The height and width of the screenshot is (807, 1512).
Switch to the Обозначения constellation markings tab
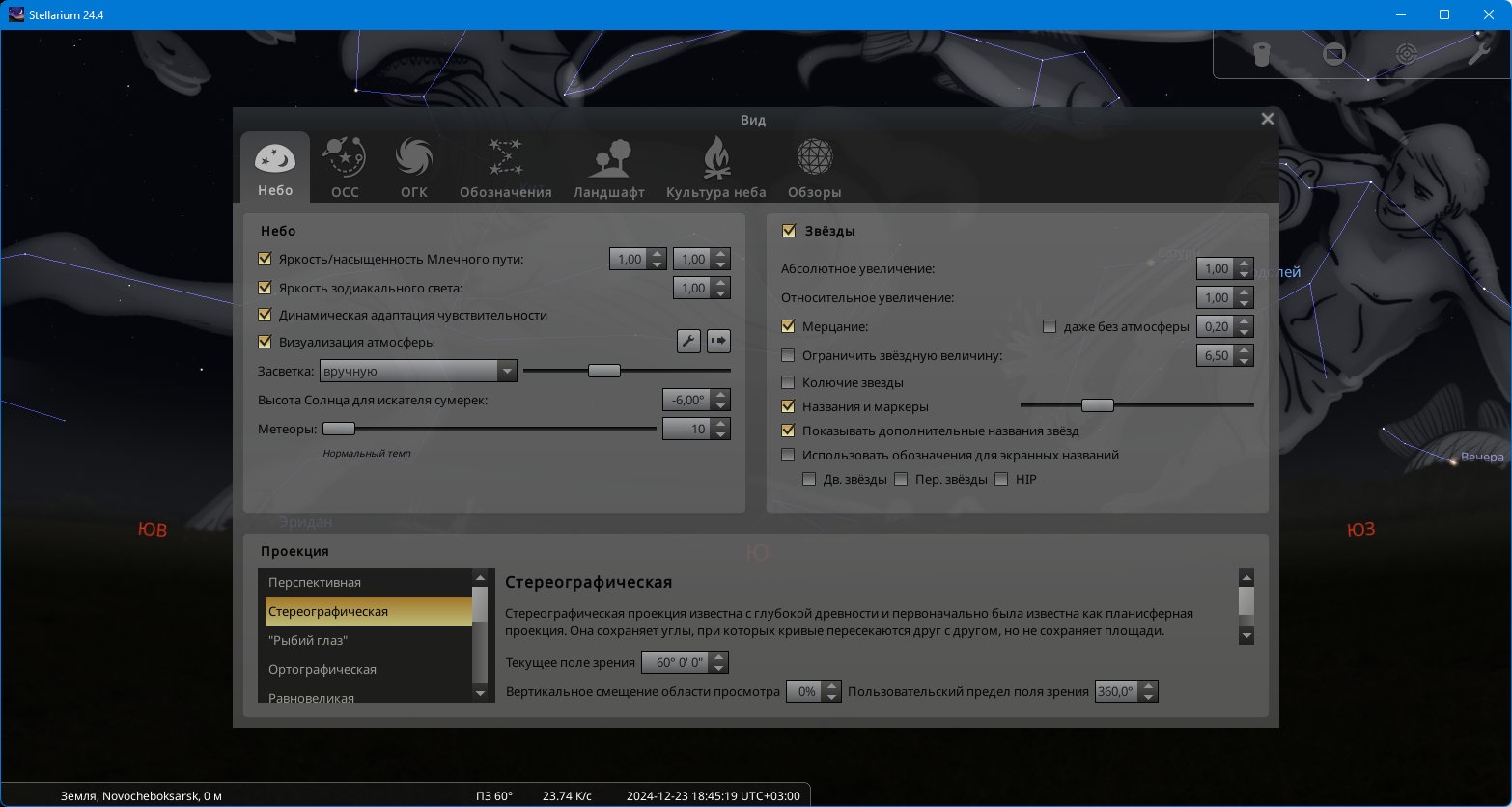[505, 166]
